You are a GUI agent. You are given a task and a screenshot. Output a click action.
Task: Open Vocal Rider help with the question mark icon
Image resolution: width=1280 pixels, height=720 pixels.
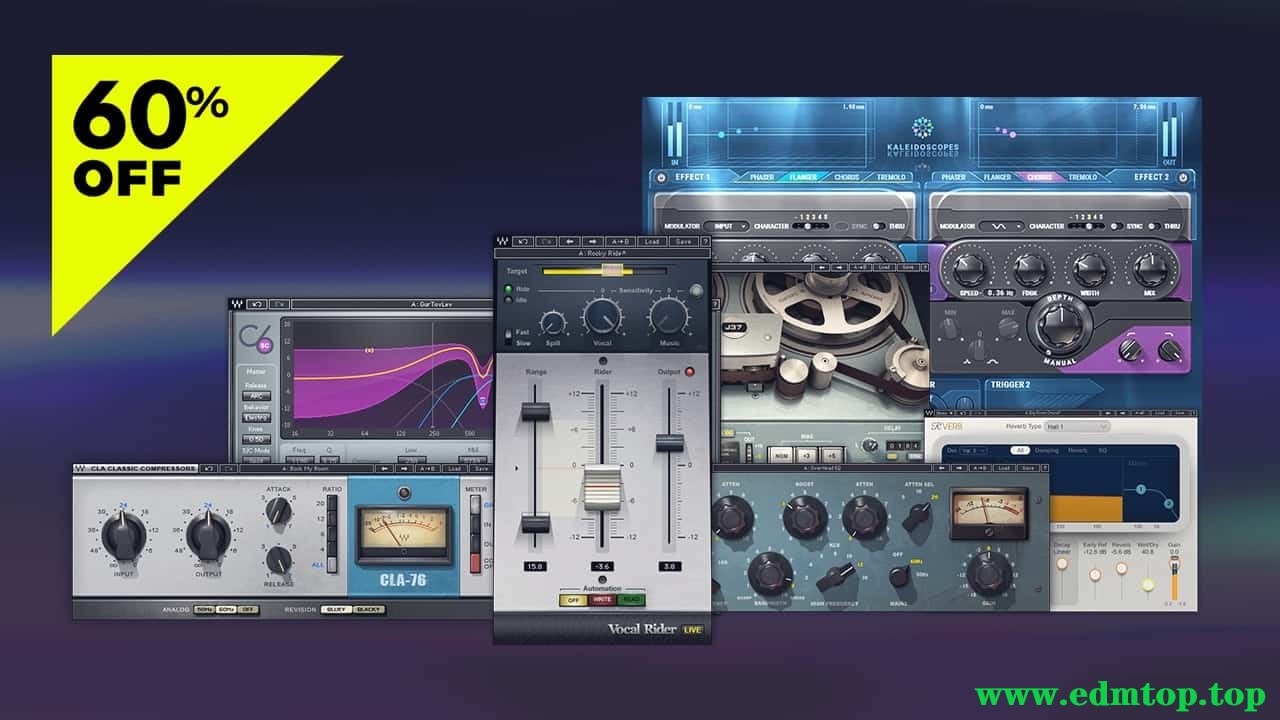click(706, 241)
